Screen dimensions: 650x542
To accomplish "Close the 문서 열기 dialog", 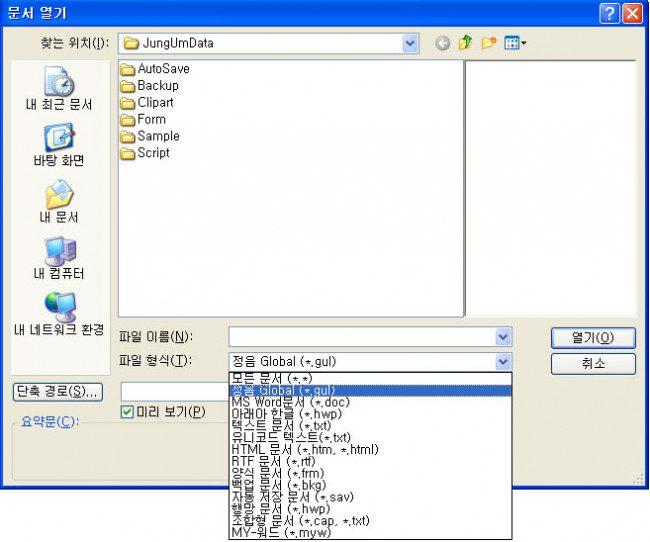I will pos(633,13).
